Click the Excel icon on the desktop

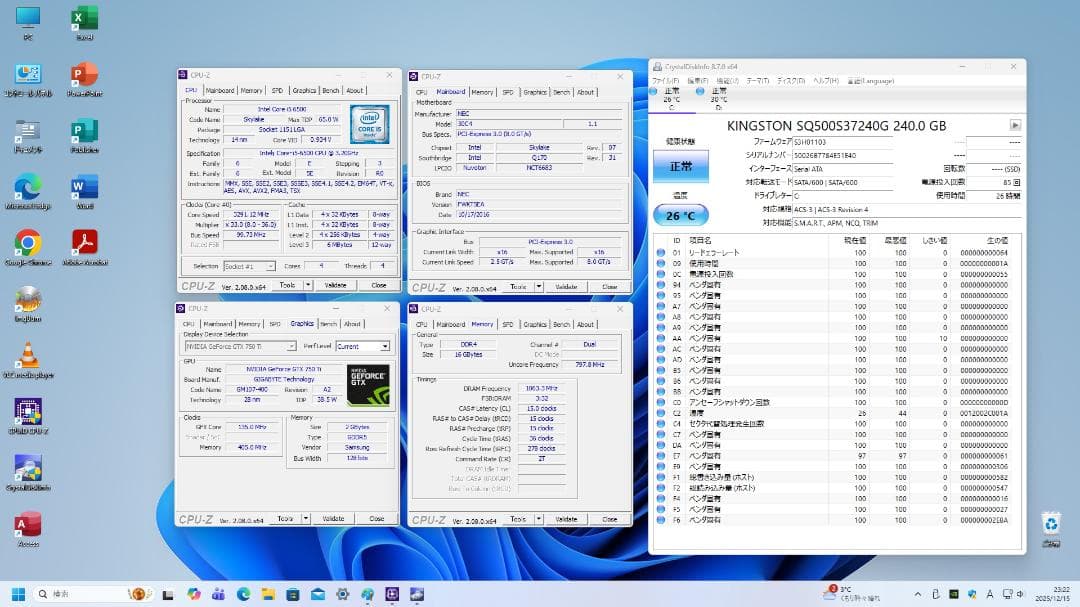click(x=83, y=20)
